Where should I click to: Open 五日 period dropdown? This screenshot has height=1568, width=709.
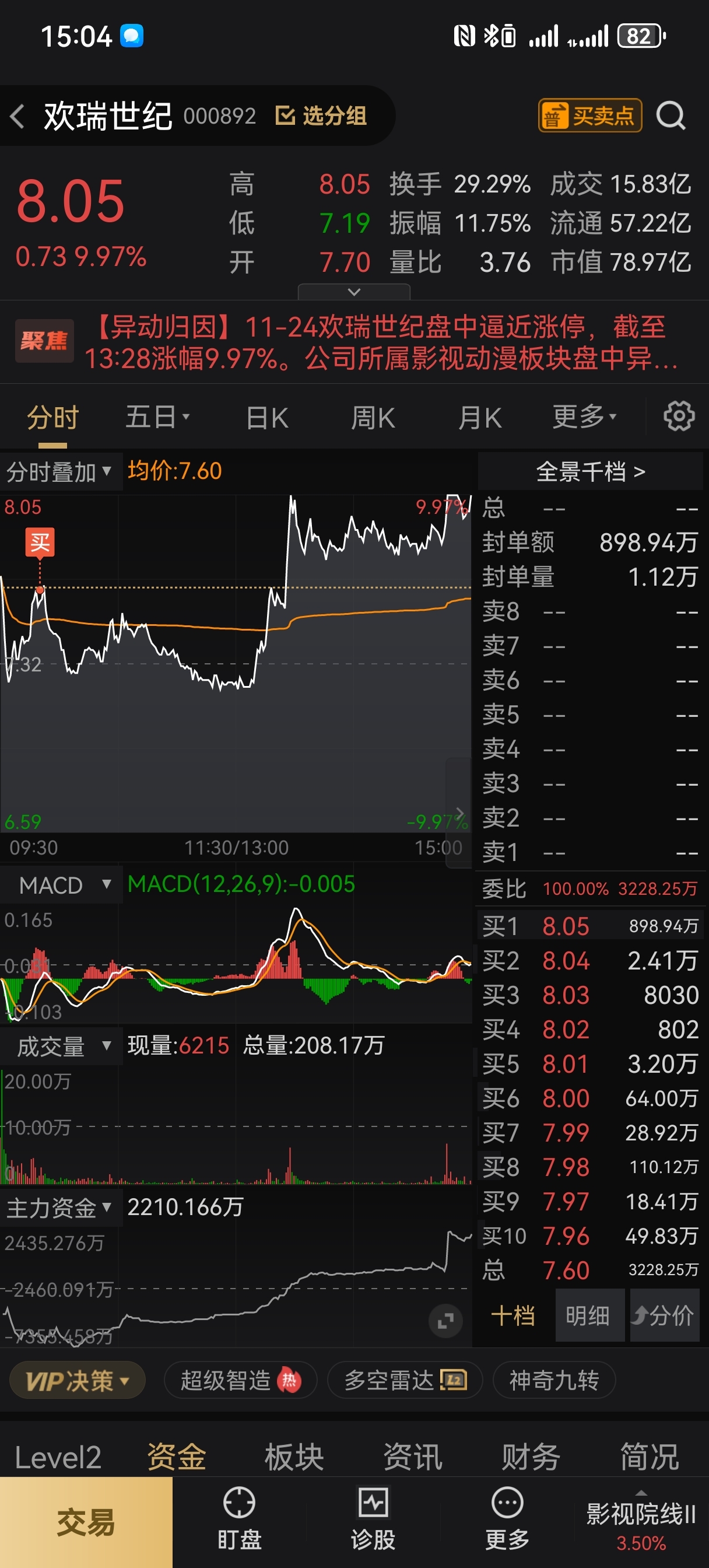(157, 418)
